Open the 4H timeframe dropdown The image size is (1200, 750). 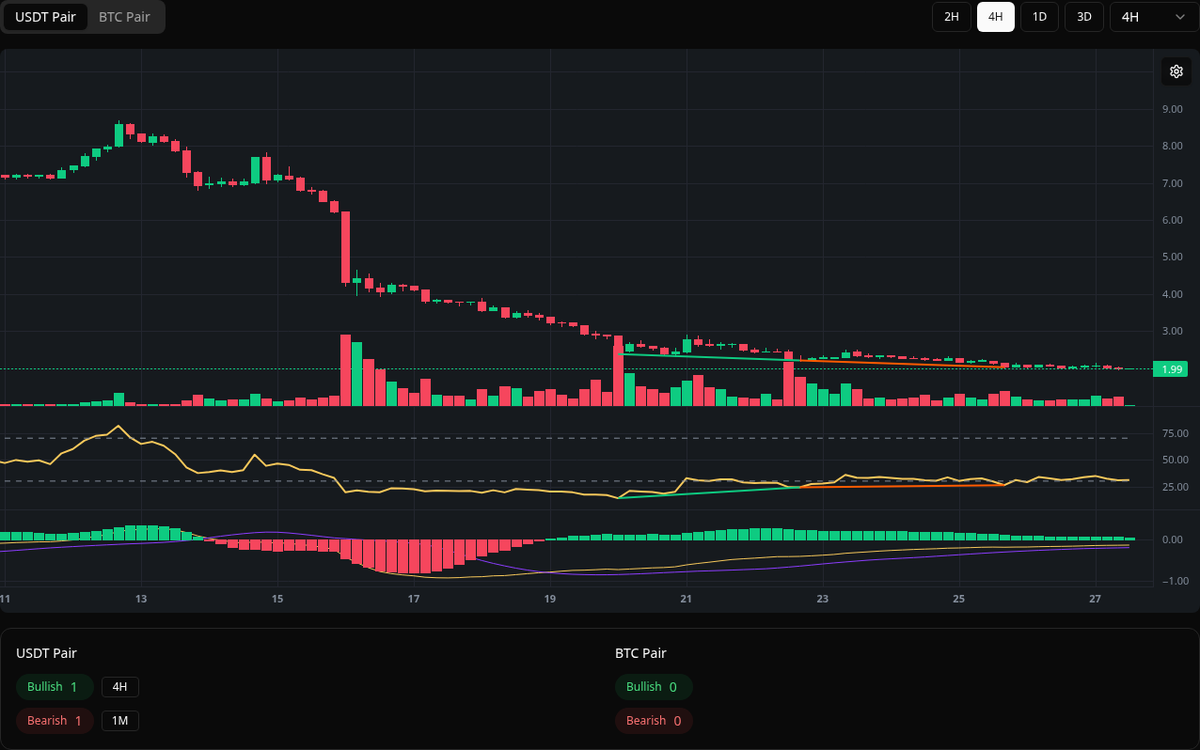[x=1150, y=17]
